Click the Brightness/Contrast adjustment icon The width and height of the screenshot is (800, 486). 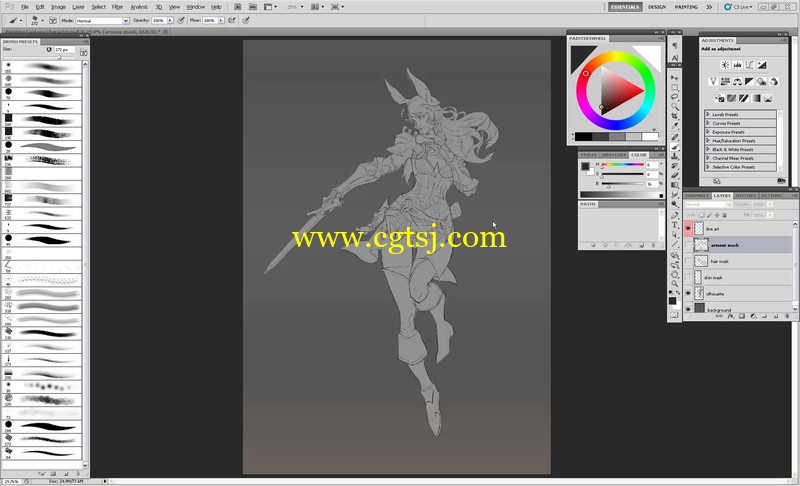coord(725,65)
